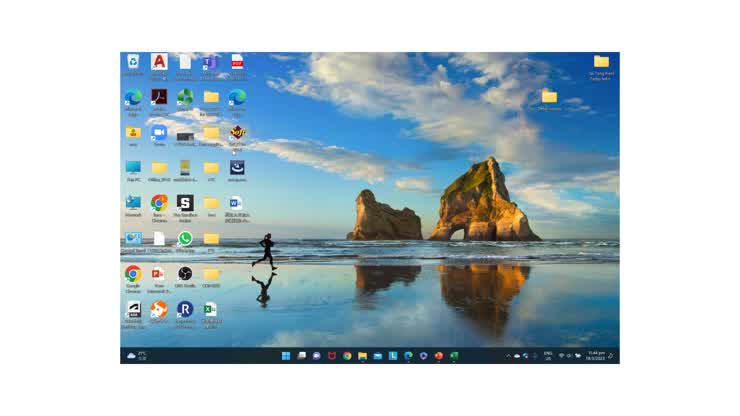Show hidden icons in the system tray
740x416 pixels.
pyautogui.click(x=508, y=356)
